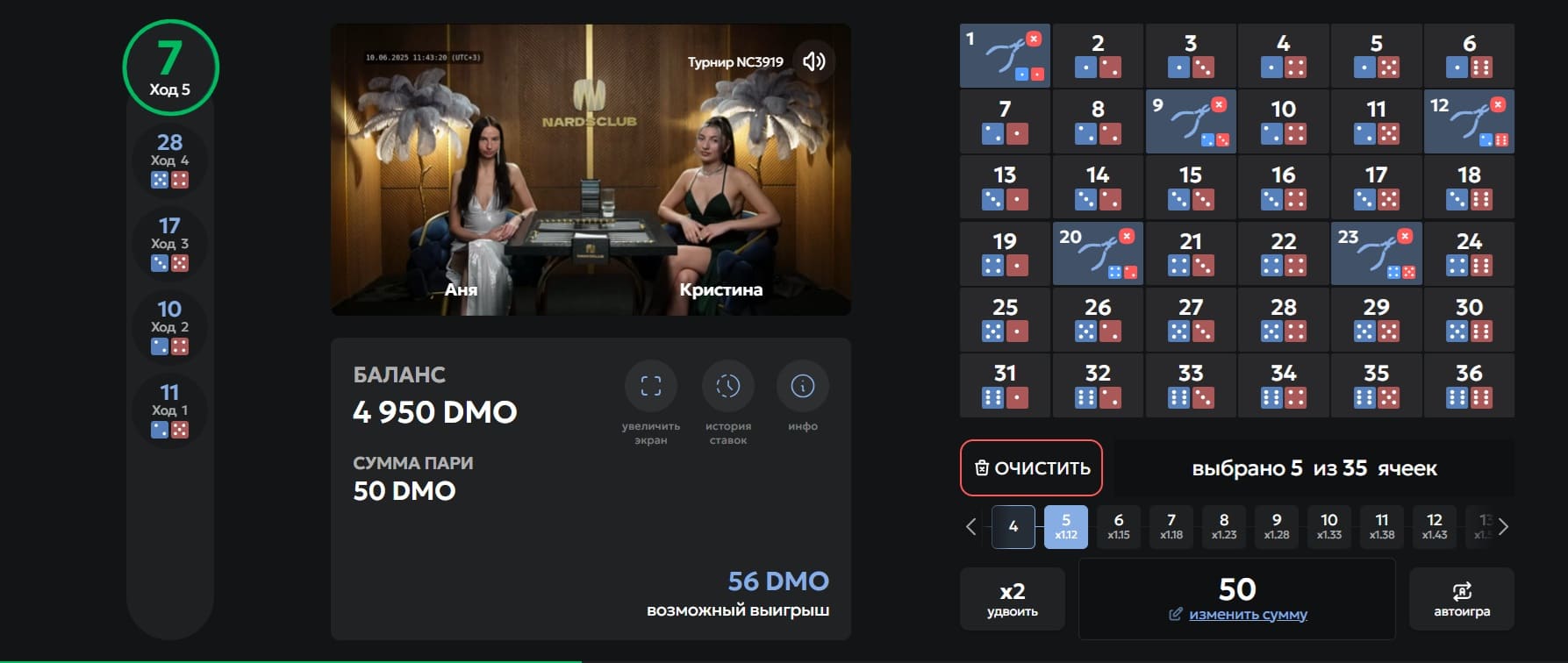The image size is (1568, 663).
Task: Open the bet history icon
Action: coord(727,386)
